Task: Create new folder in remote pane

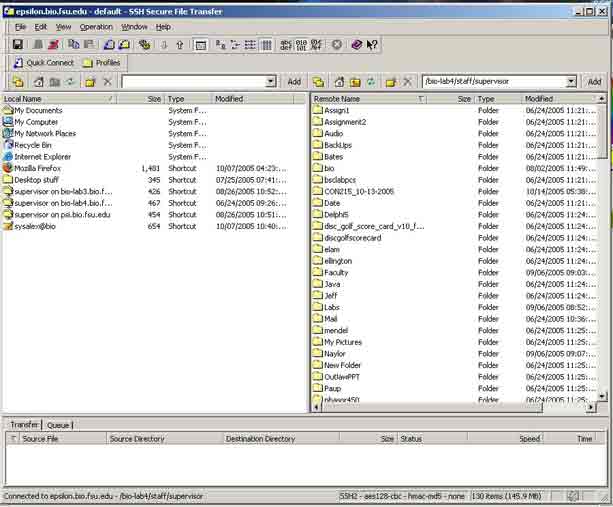Action: click(391, 82)
